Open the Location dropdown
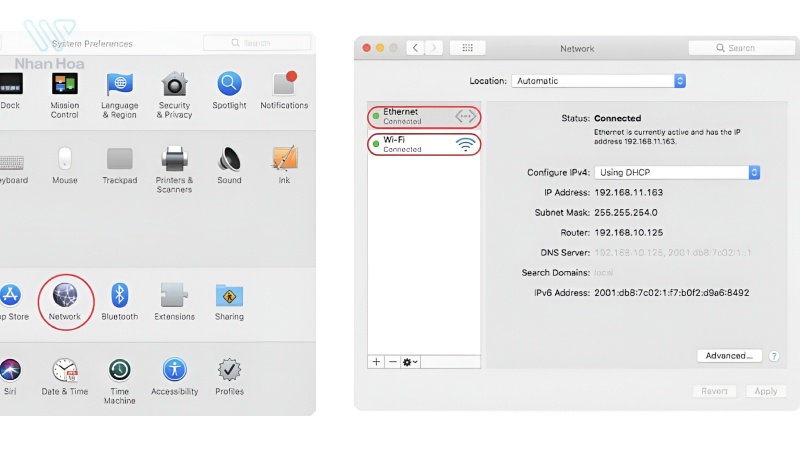The image size is (800, 450). point(598,81)
